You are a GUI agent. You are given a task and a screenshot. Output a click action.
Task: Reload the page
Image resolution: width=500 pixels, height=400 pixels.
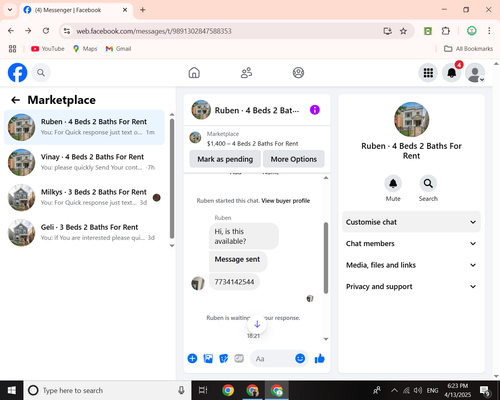(x=46, y=31)
